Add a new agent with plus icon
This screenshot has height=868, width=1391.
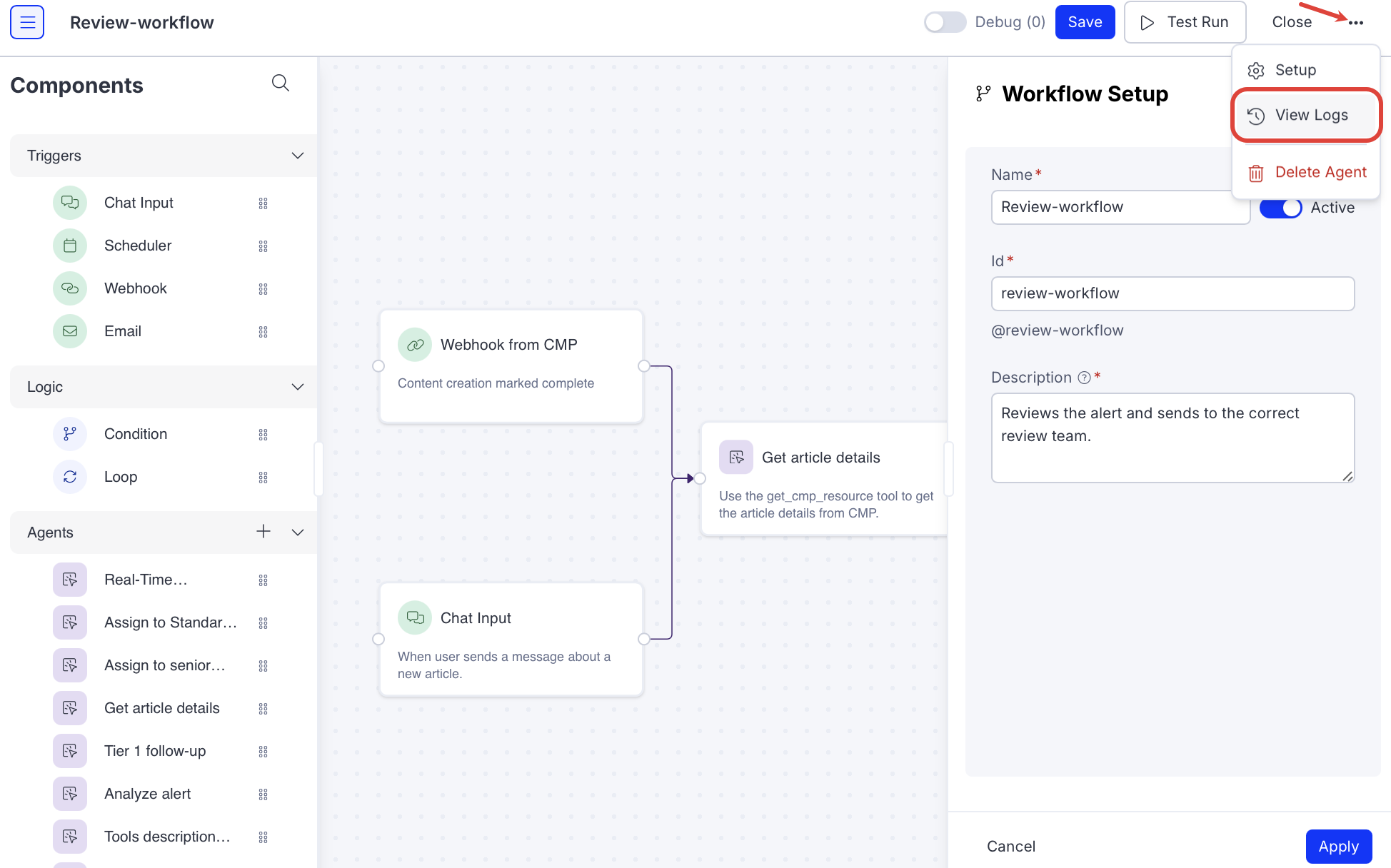(x=263, y=532)
